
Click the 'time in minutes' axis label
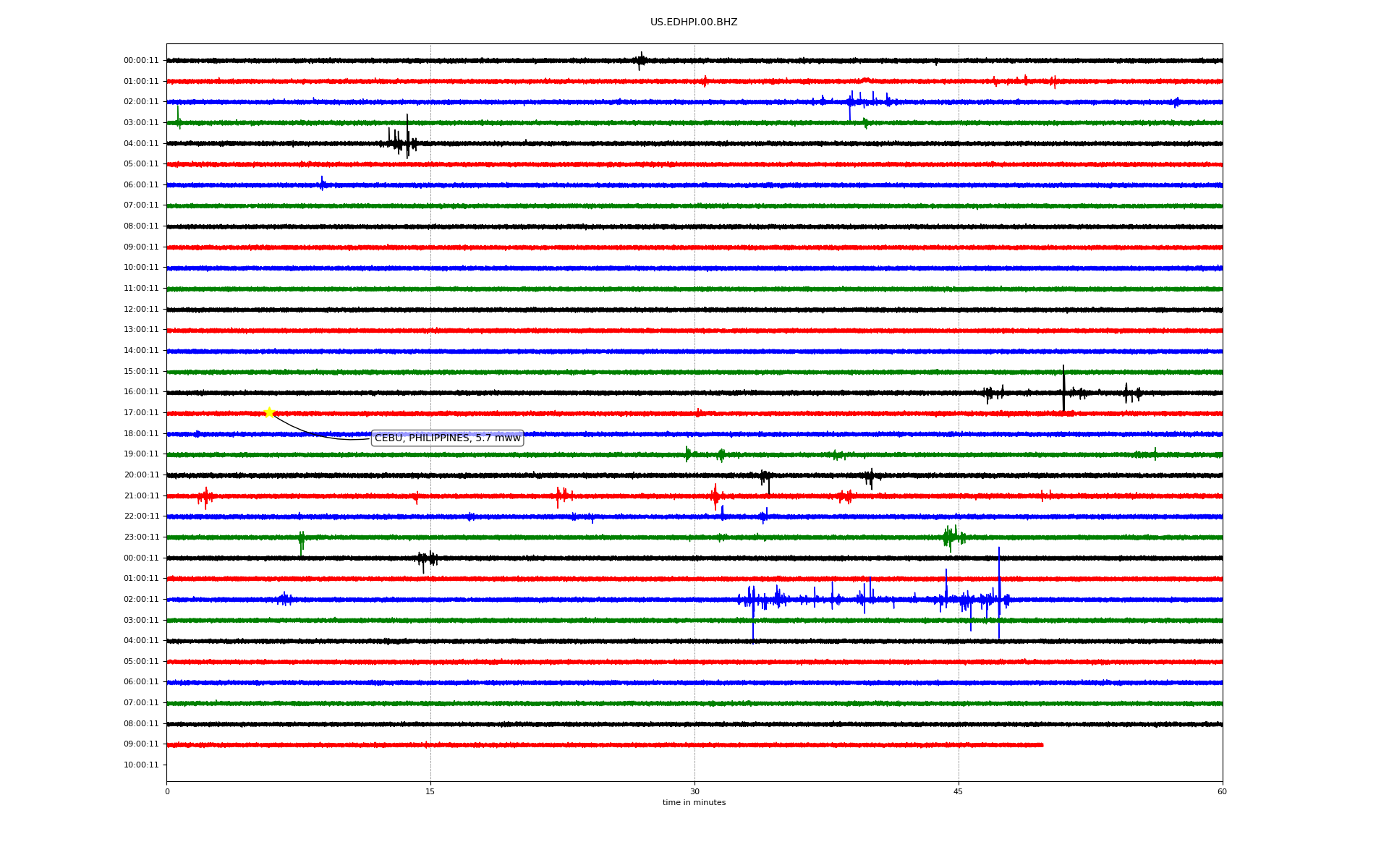point(693,803)
